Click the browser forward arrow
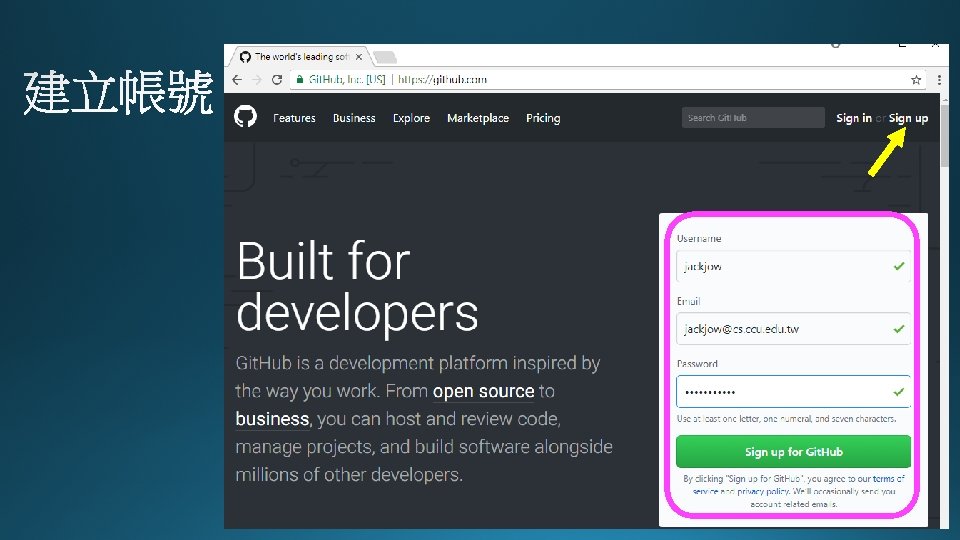This screenshot has height=540, width=960. click(x=257, y=80)
